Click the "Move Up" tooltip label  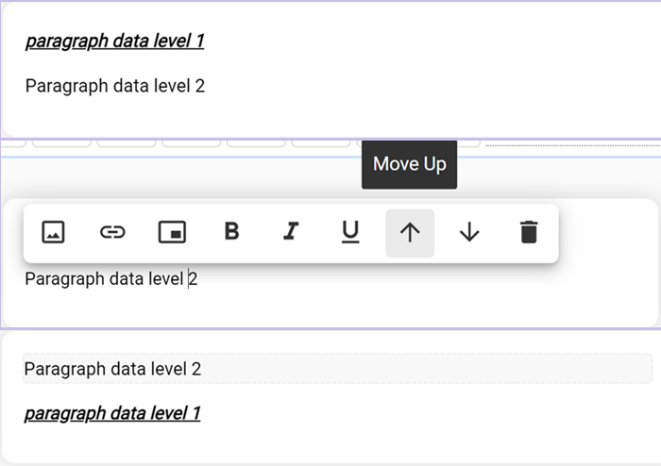tap(409, 164)
